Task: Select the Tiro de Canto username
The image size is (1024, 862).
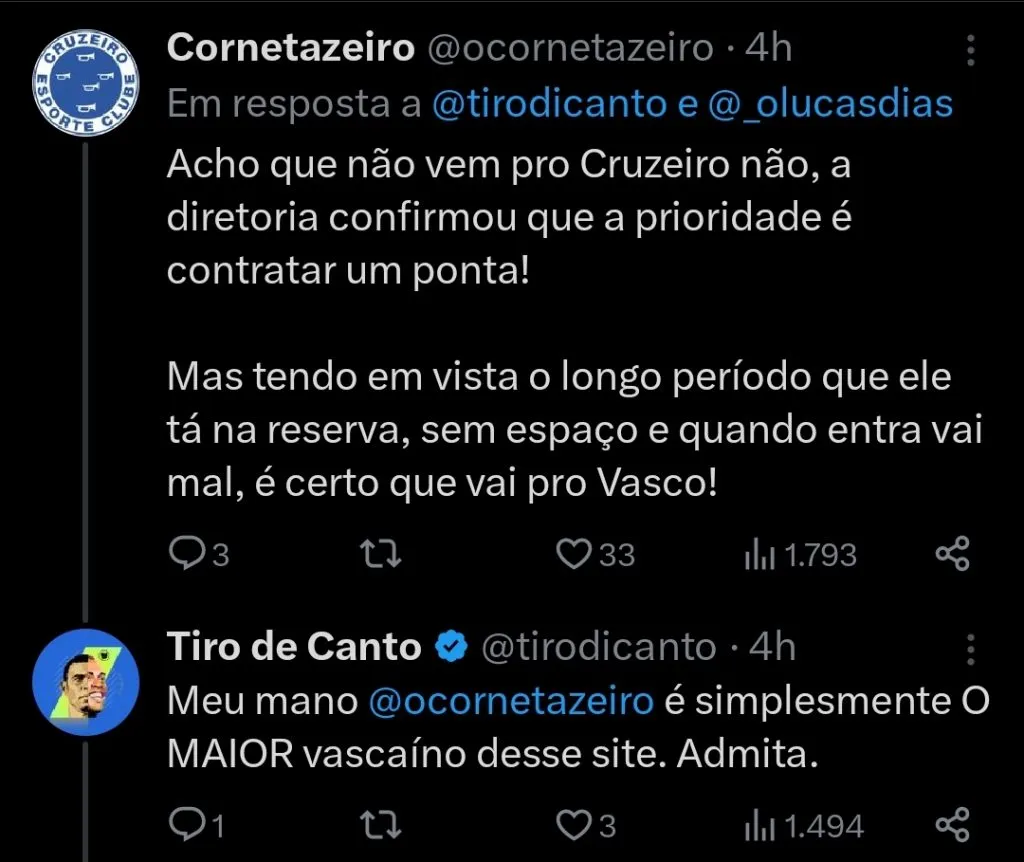Action: pos(293,646)
